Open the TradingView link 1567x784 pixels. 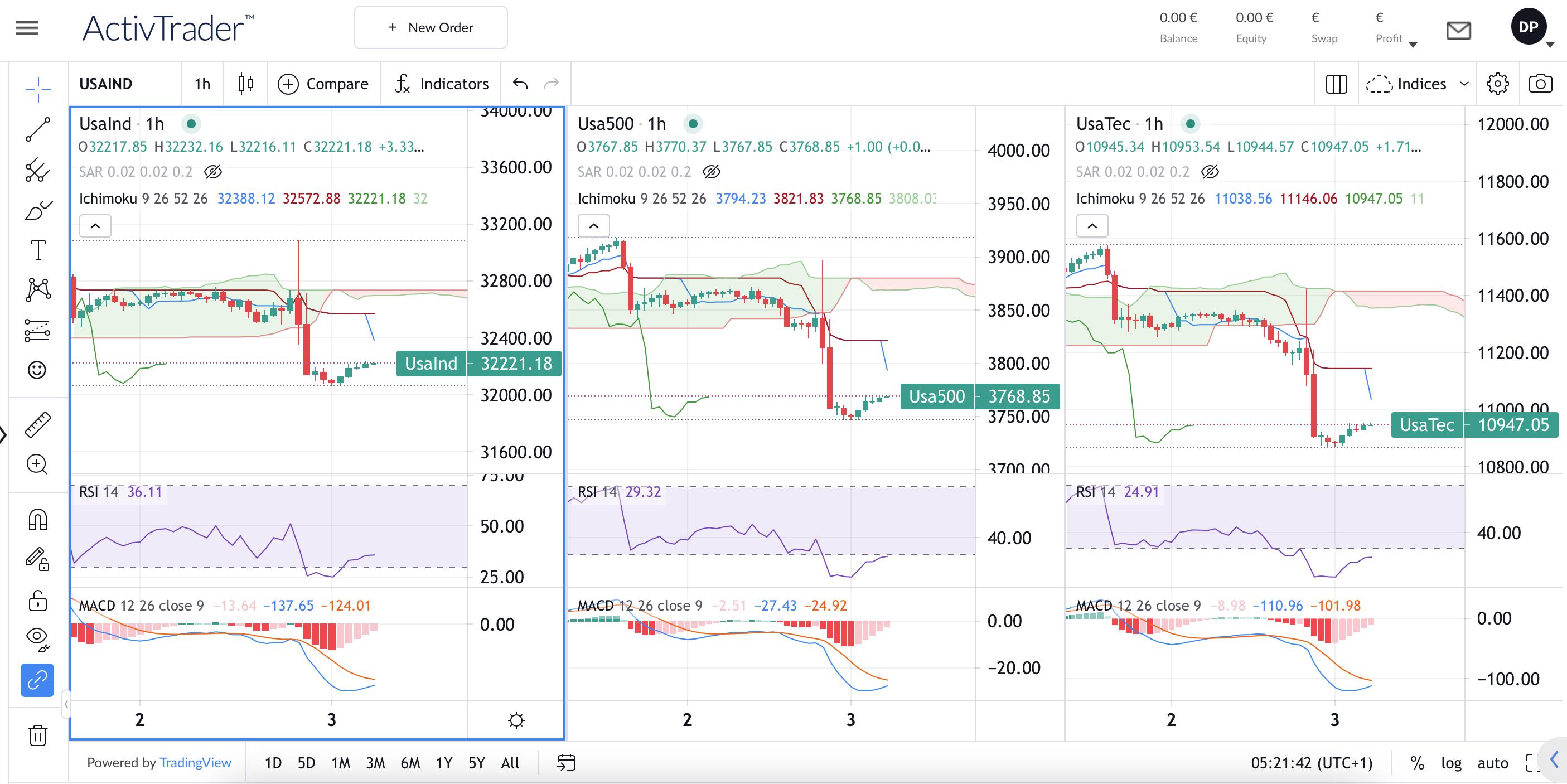[x=195, y=763]
